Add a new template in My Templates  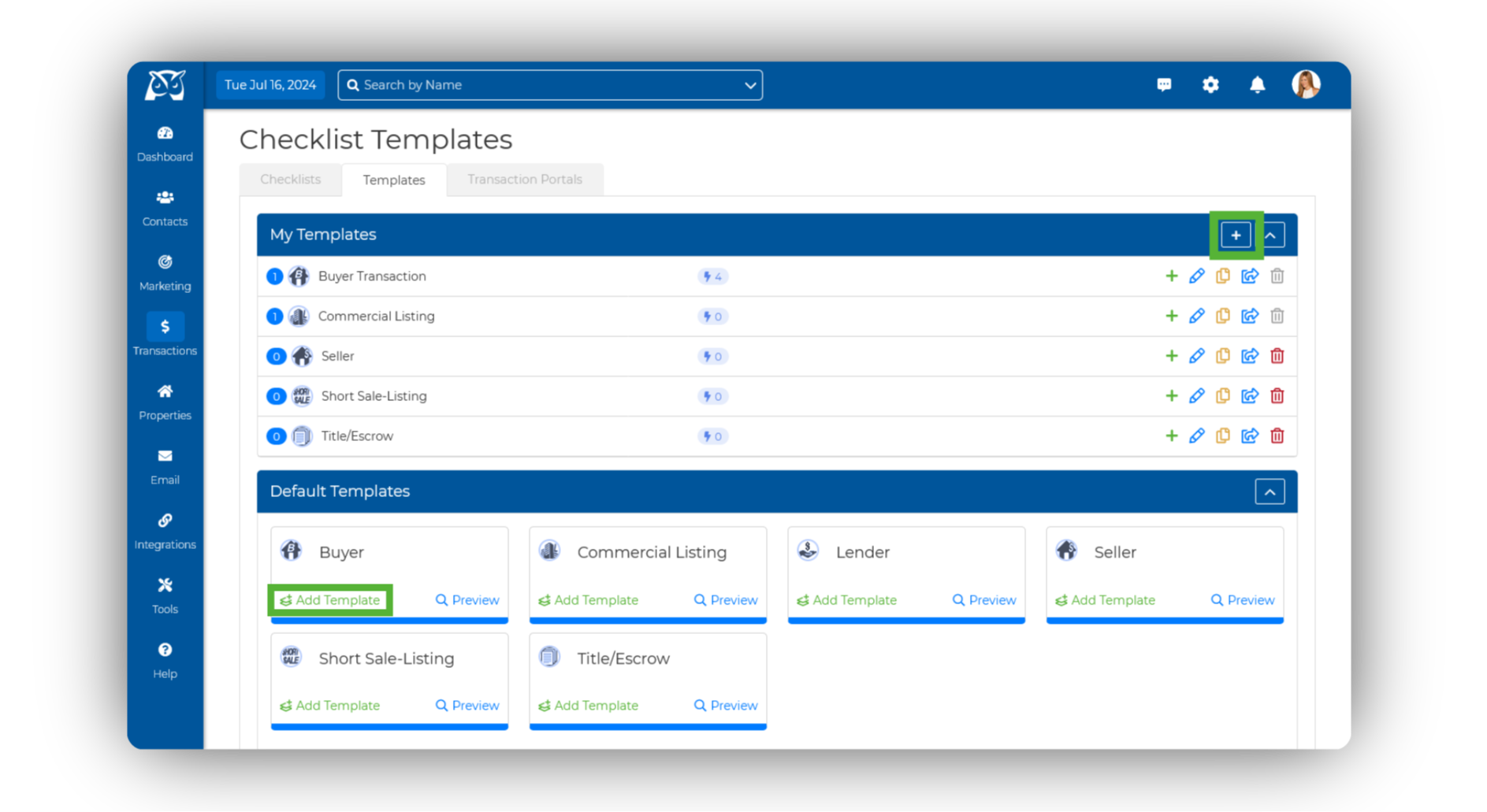click(1236, 235)
